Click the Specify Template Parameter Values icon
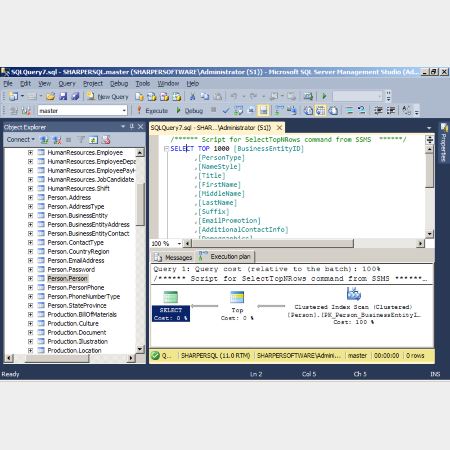This screenshot has width=450, height=450. [x=406, y=110]
